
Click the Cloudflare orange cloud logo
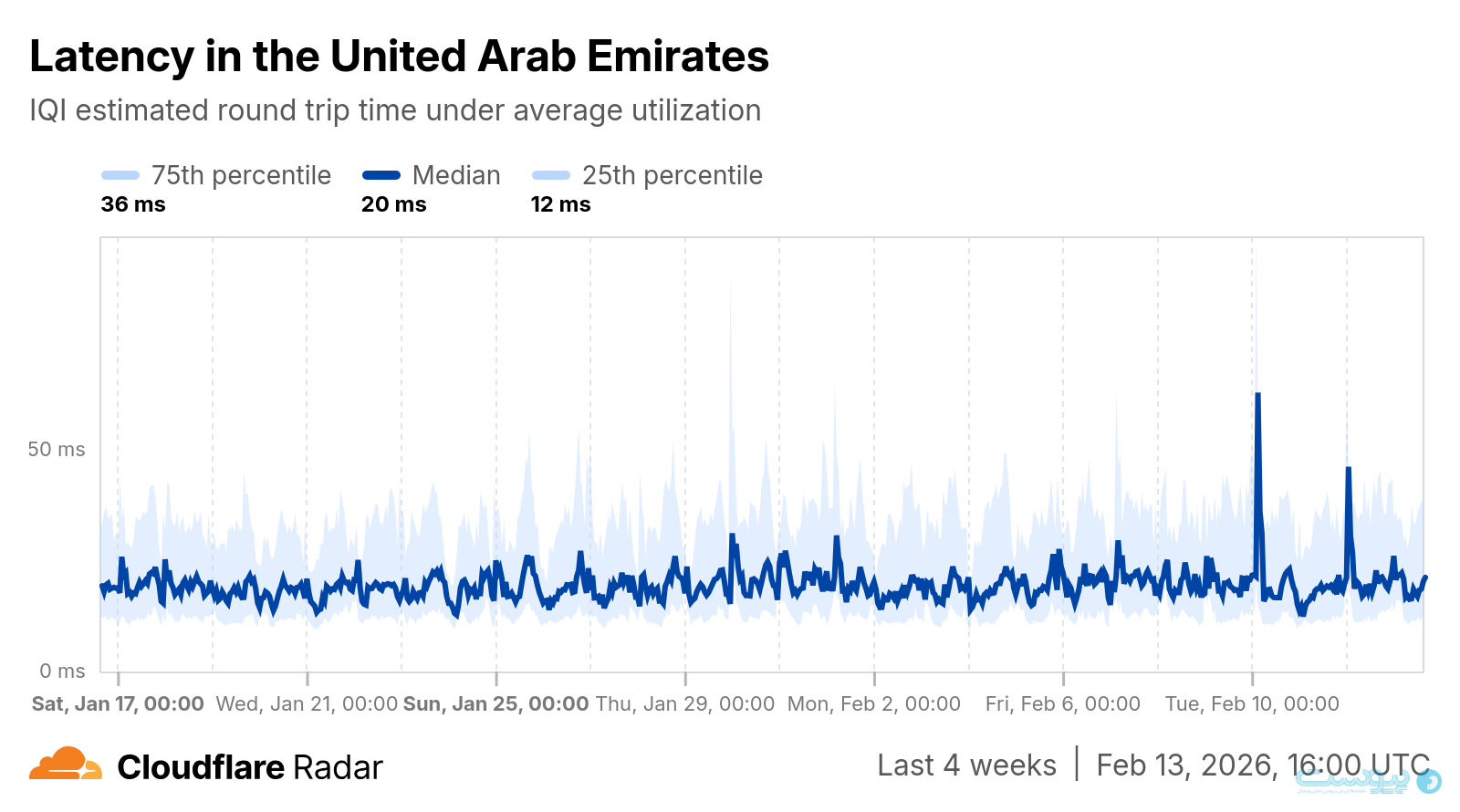65,765
